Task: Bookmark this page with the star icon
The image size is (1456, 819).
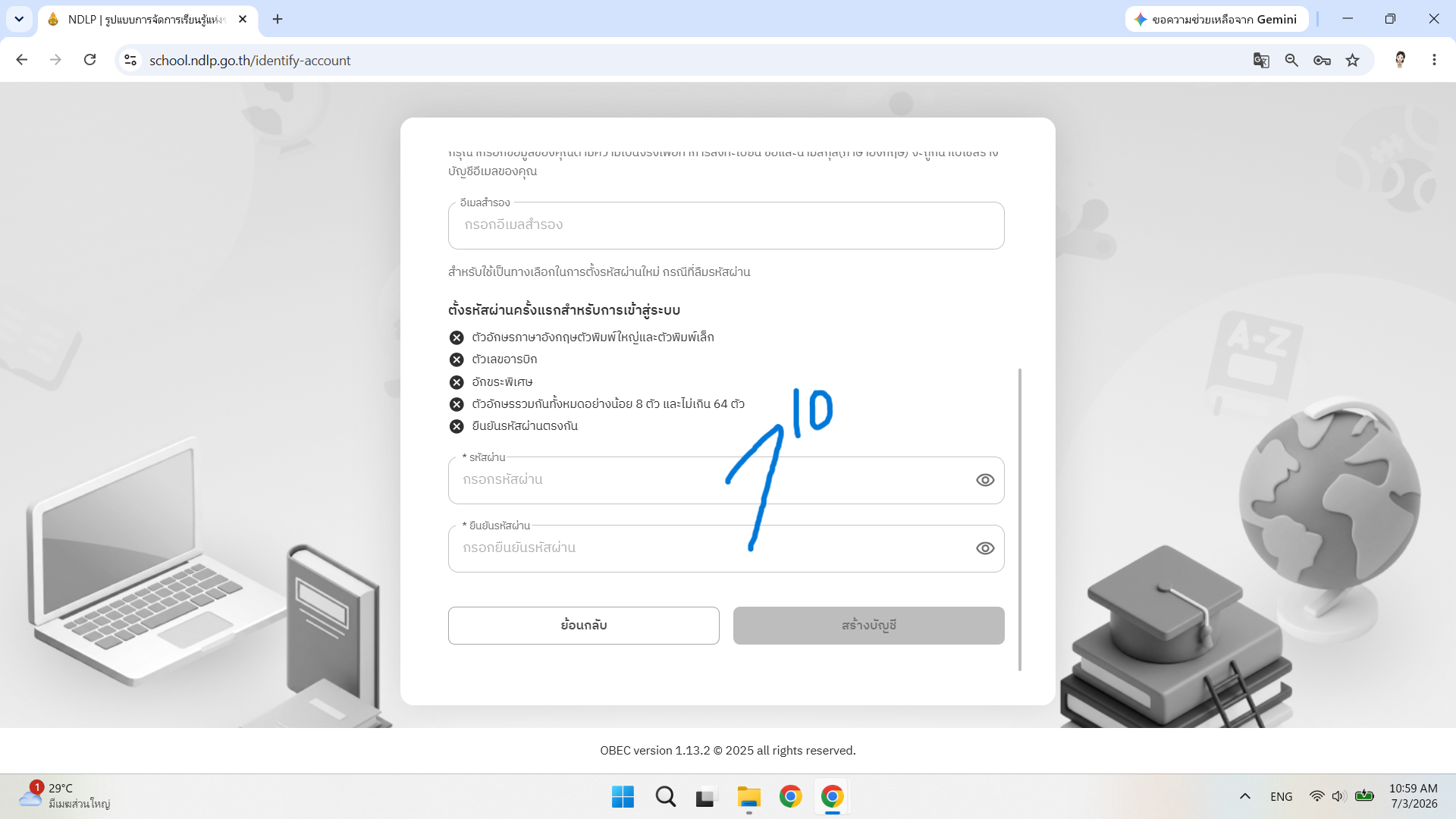Action: point(1352,60)
